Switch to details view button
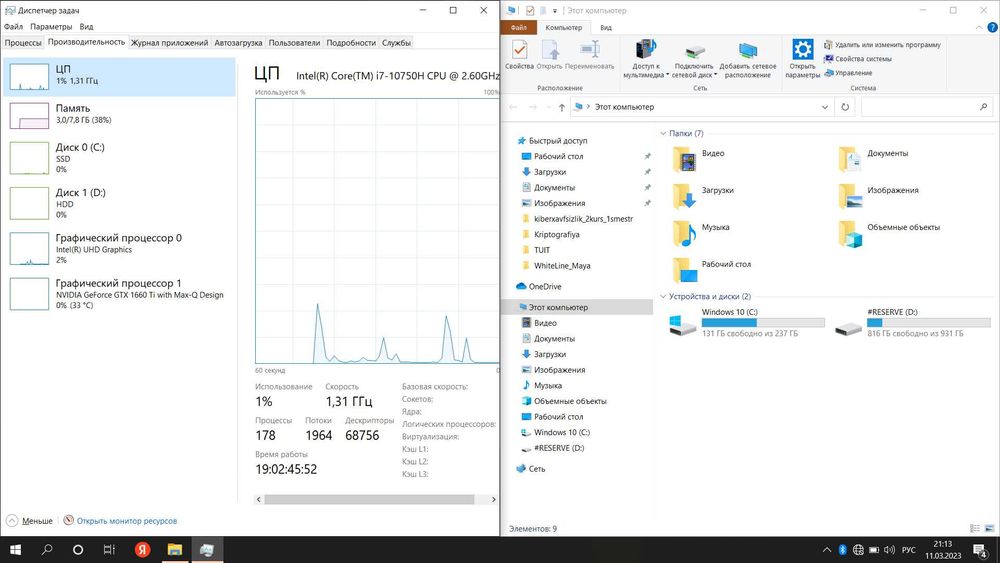 point(974,529)
